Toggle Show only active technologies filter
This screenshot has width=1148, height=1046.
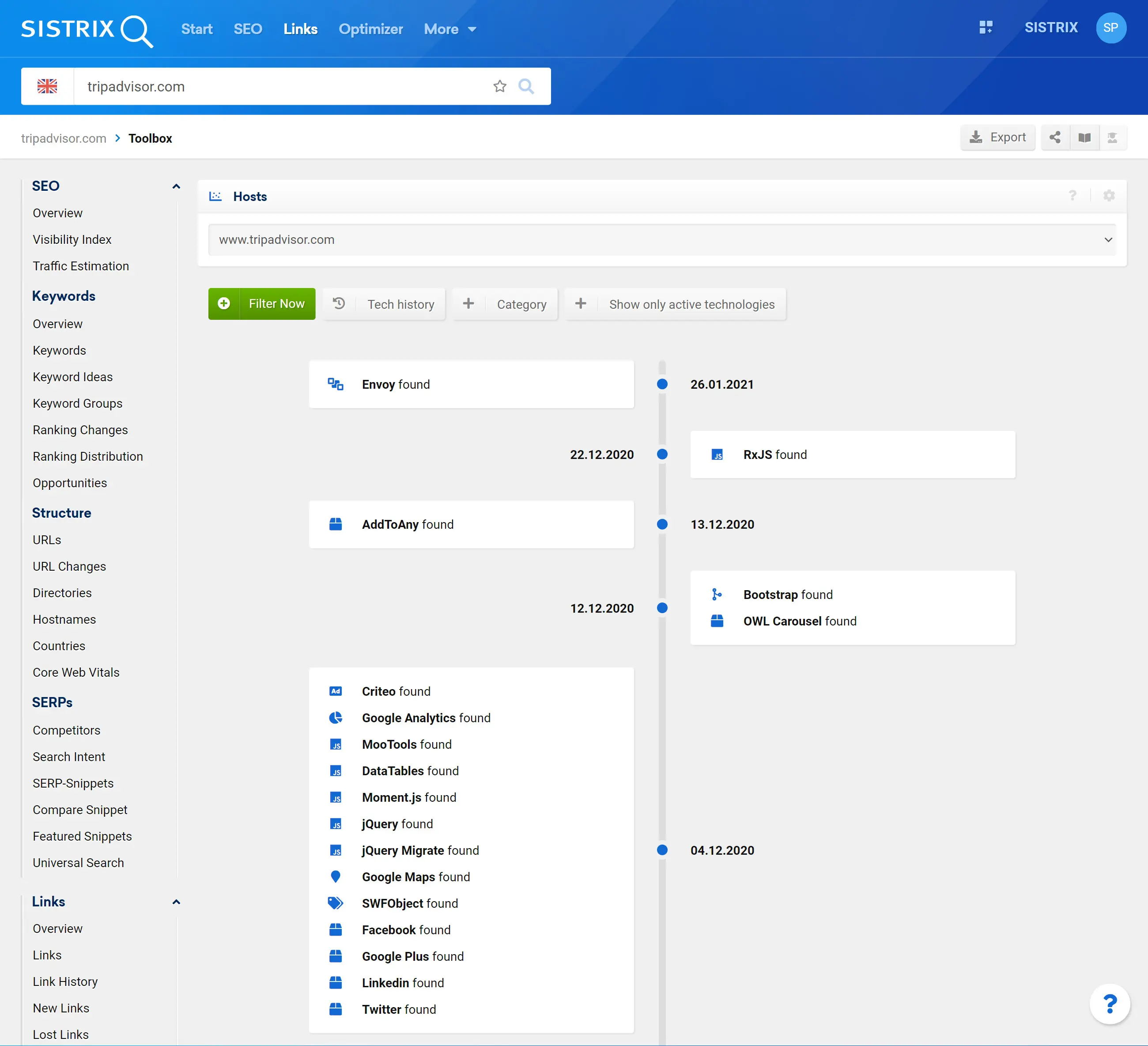[679, 304]
